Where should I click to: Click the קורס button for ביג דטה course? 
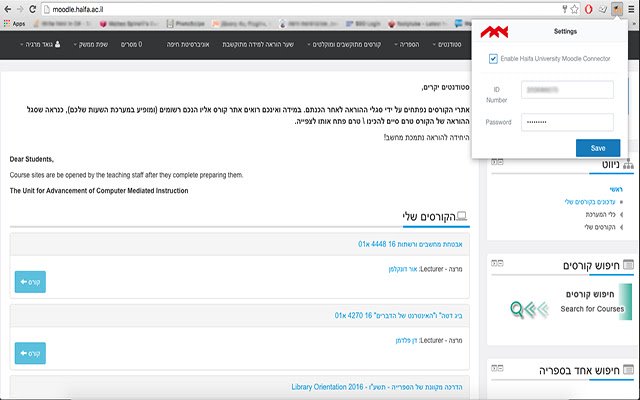tap(30, 353)
